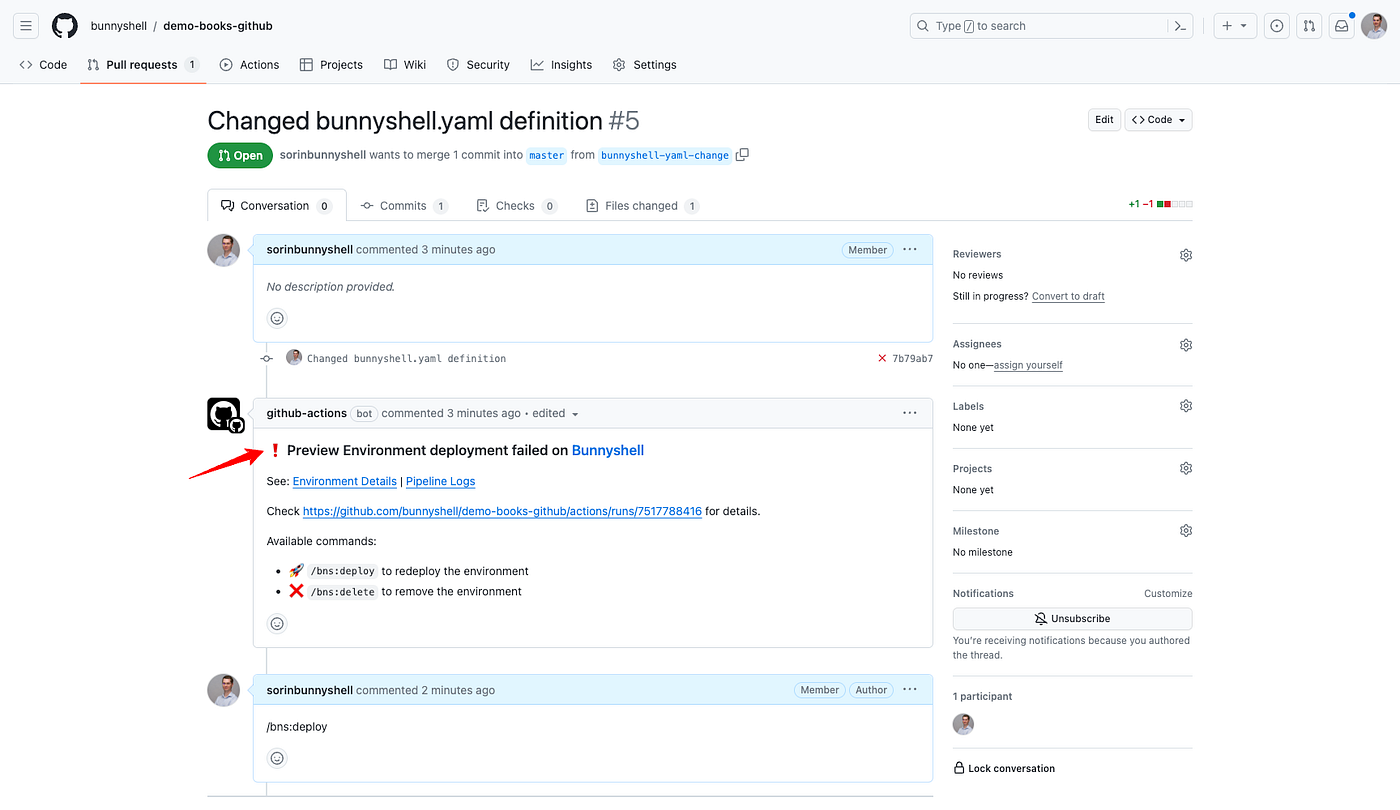The width and height of the screenshot is (1400, 810).
Task: Open the github-actions author name link
Action: pos(307,413)
